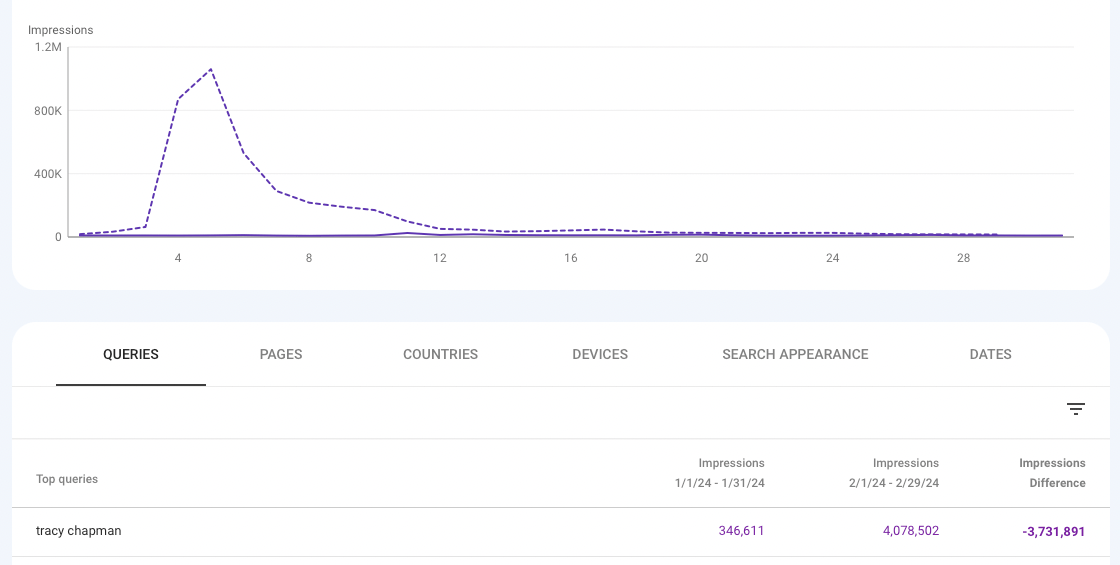Viewport: 1120px width, 565px height.
Task: Go to the DEVICES tab
Action: coord(600,354)
